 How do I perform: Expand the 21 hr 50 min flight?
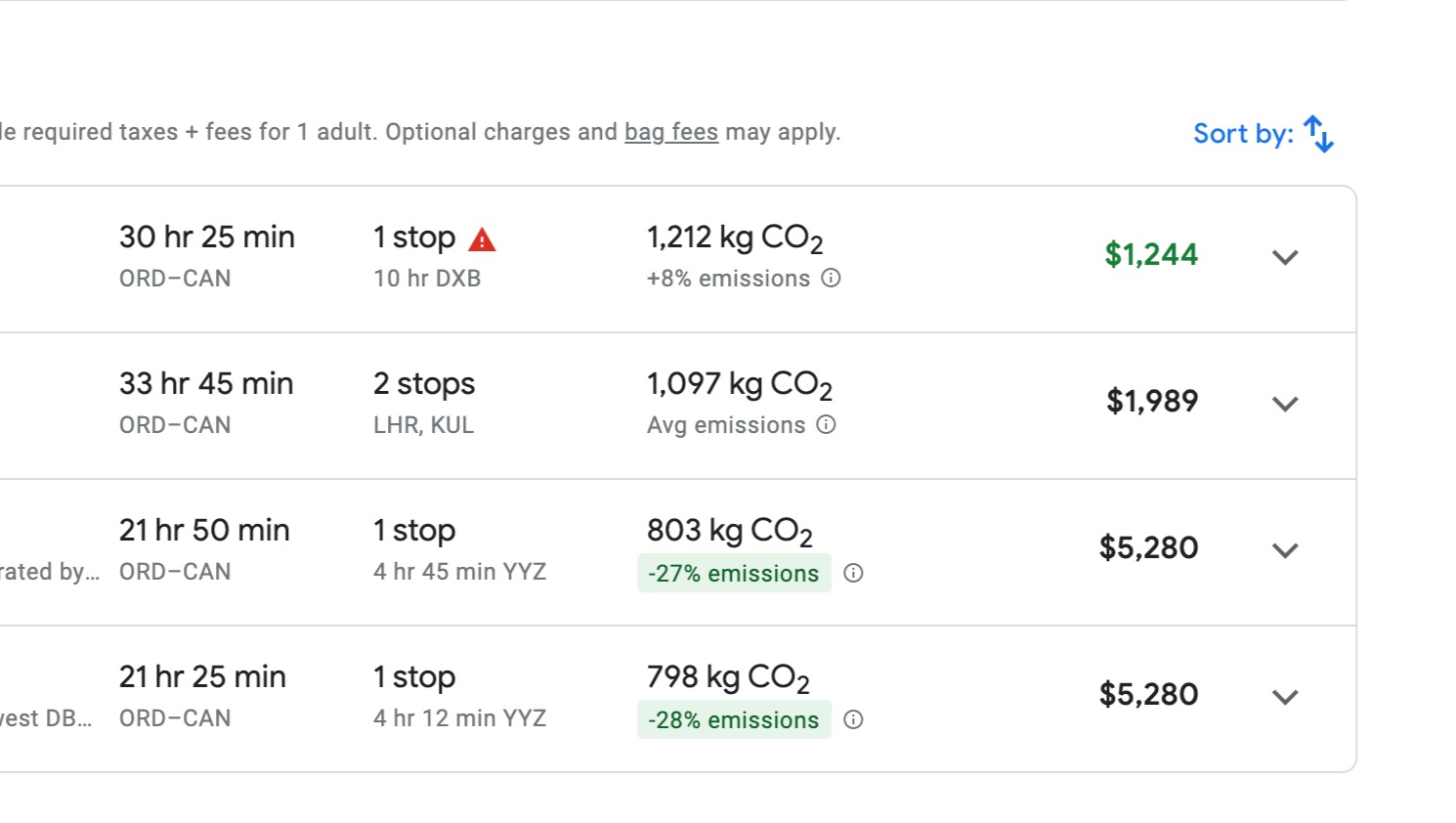click(1285, 550)
